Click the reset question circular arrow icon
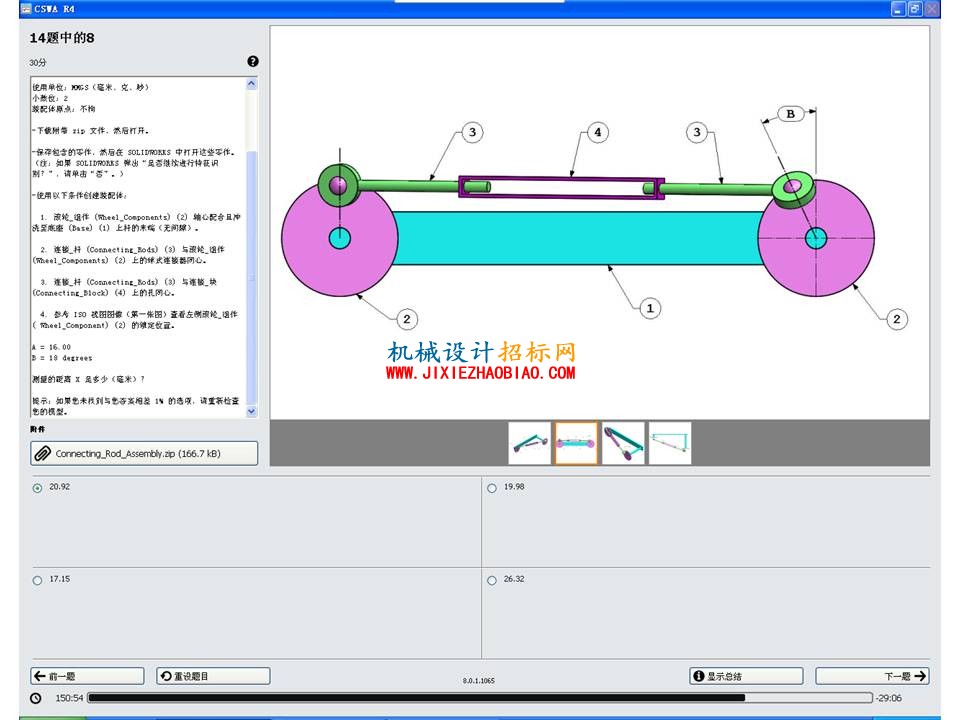 click(x=166, y=676)
